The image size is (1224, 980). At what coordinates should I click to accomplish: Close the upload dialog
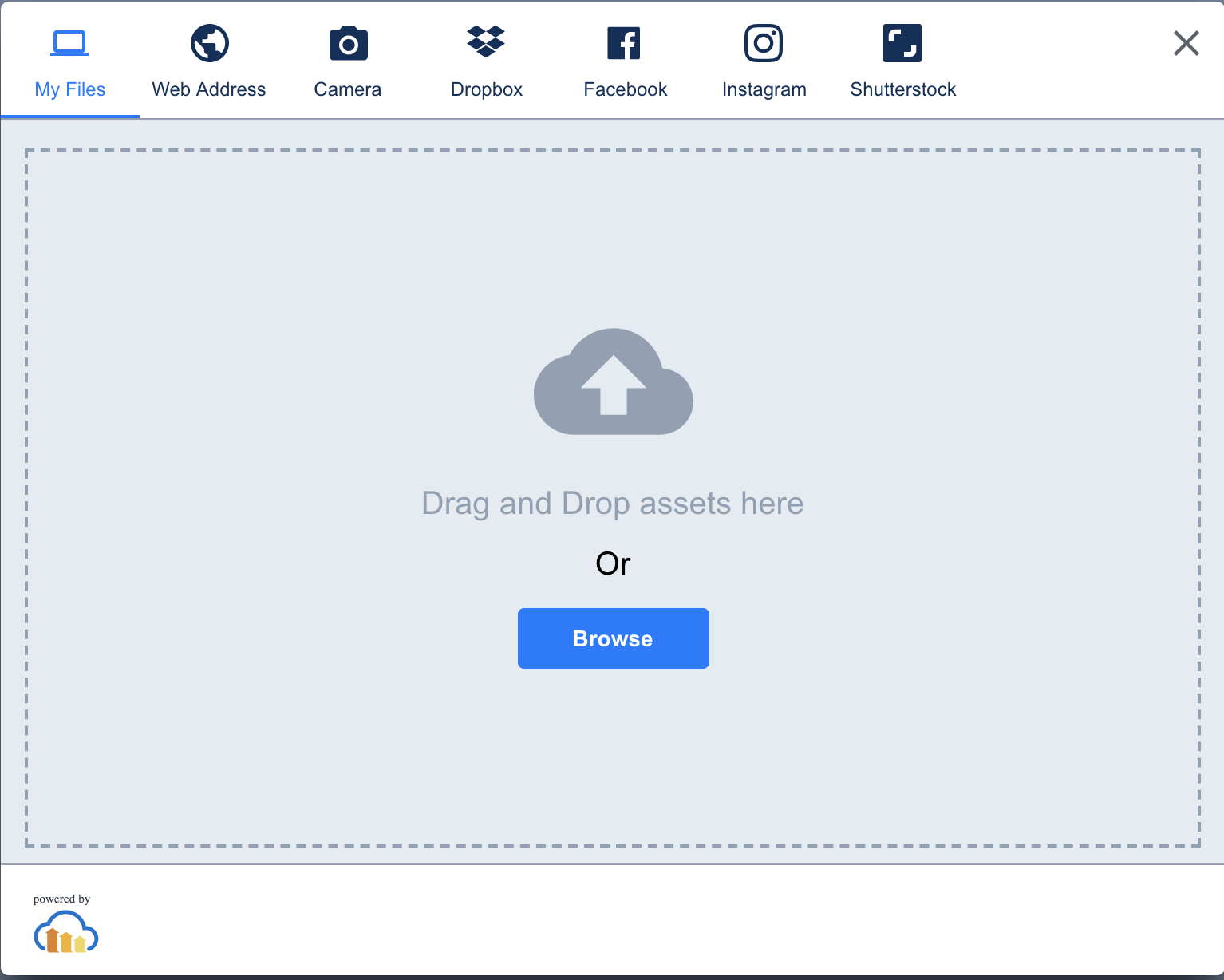pyautogui.click(x=1186, y=43)
